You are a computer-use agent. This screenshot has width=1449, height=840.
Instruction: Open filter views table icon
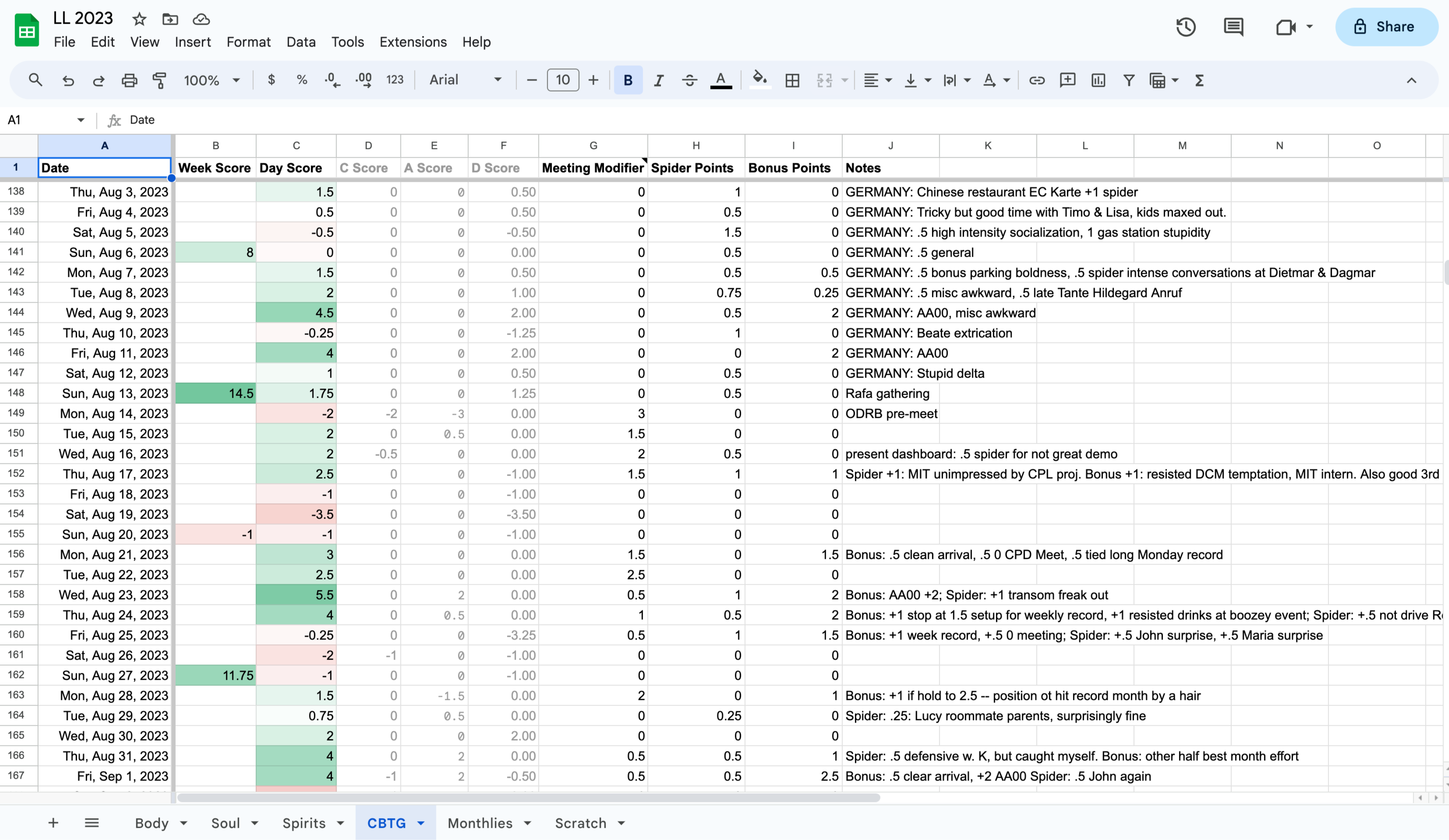[x=1157, y=80]
